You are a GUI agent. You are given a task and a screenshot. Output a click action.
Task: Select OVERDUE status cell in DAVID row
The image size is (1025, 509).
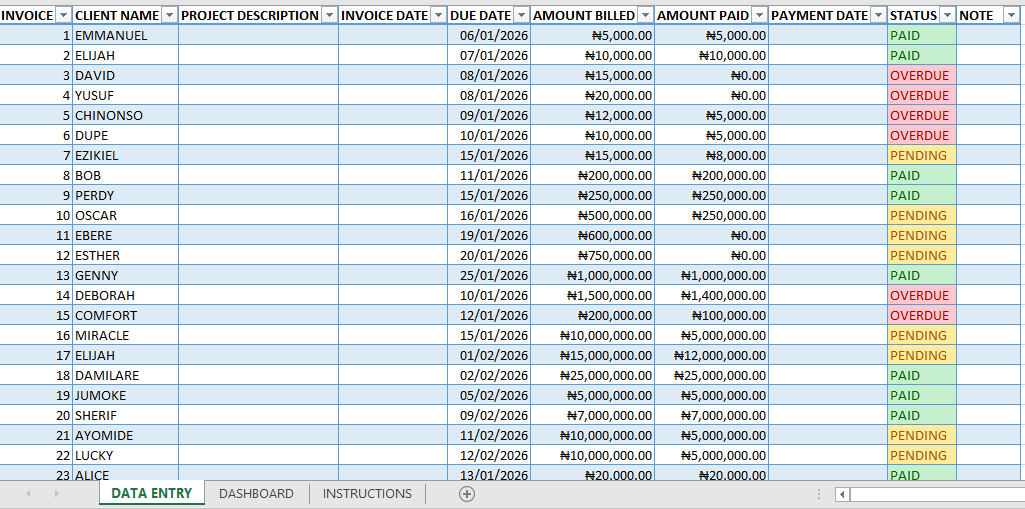pos(922,75)
